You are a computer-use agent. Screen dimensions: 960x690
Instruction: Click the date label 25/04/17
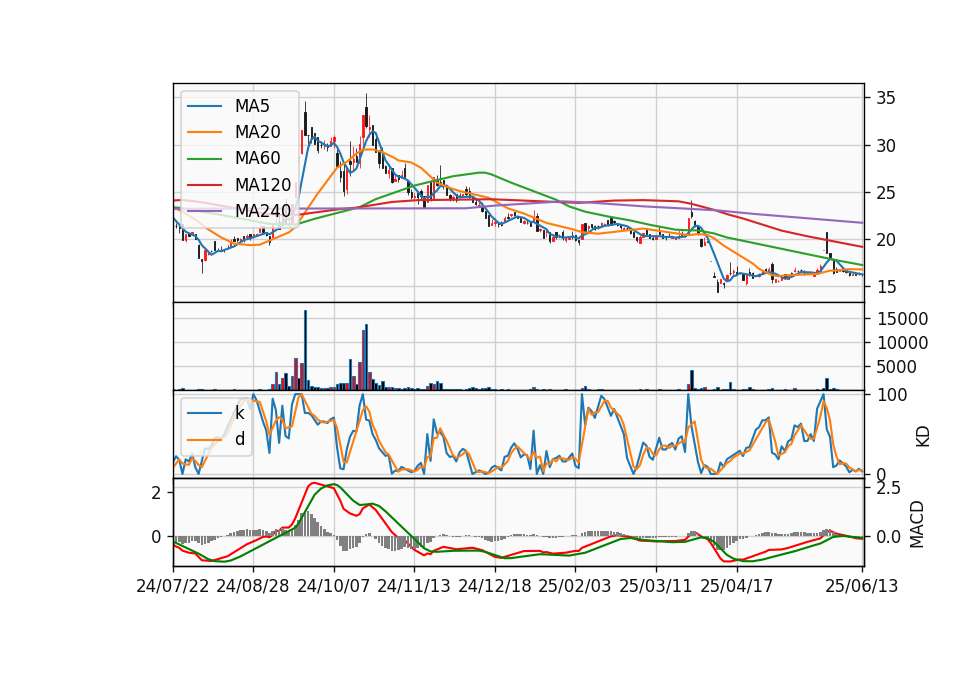coord(737,586)
